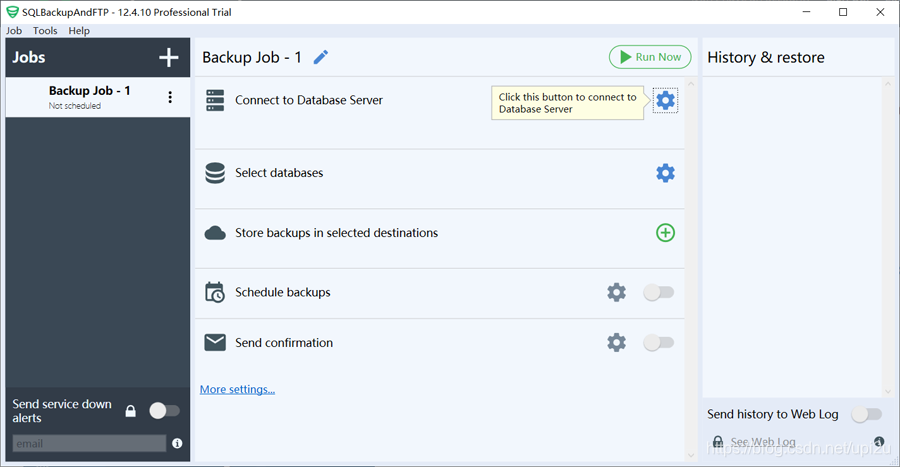Click the cloud destinations icon

(215, 233)
